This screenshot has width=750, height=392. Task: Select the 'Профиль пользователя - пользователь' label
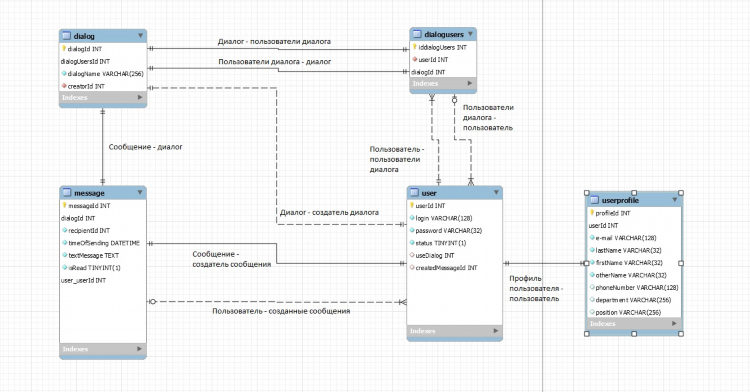tap(536, 288)
